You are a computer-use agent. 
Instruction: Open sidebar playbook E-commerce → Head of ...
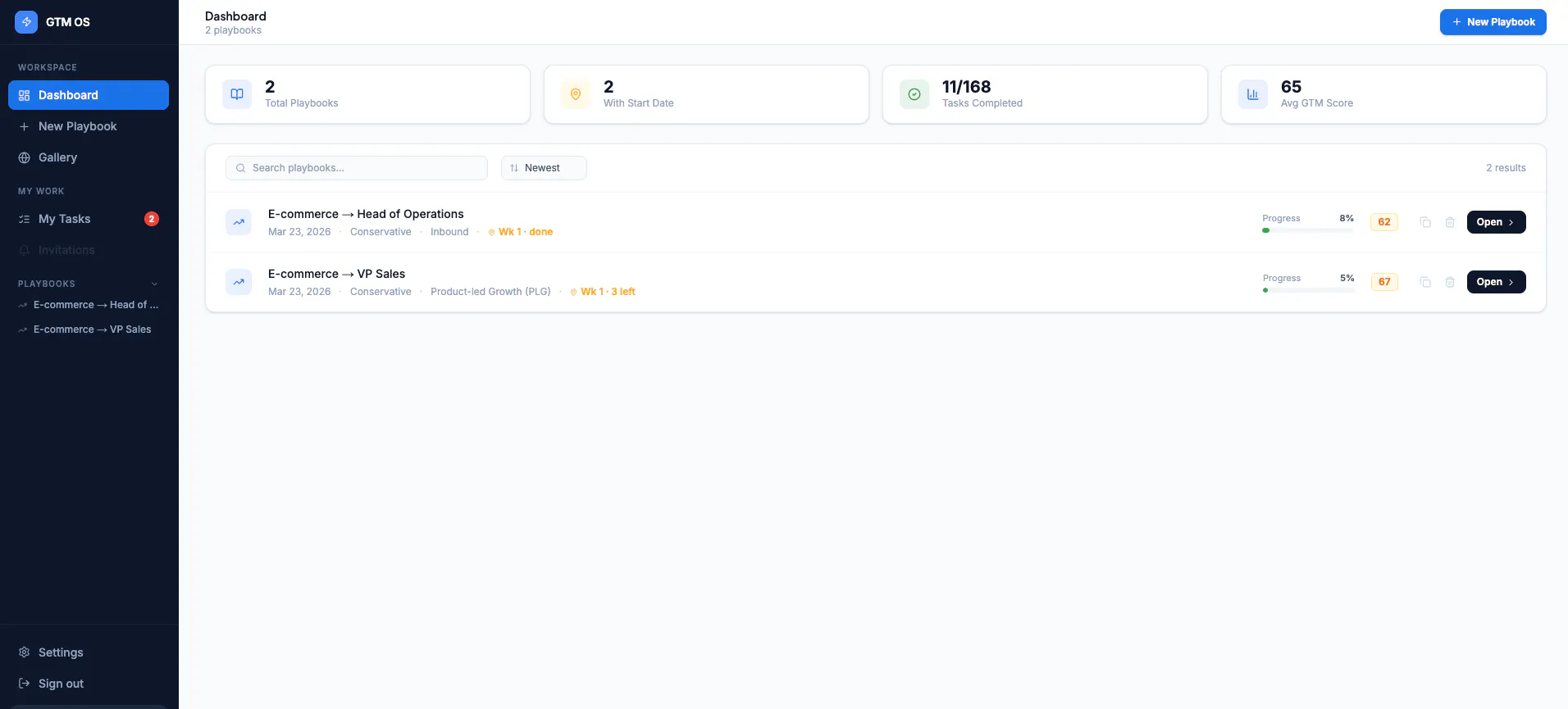[89, 305]
